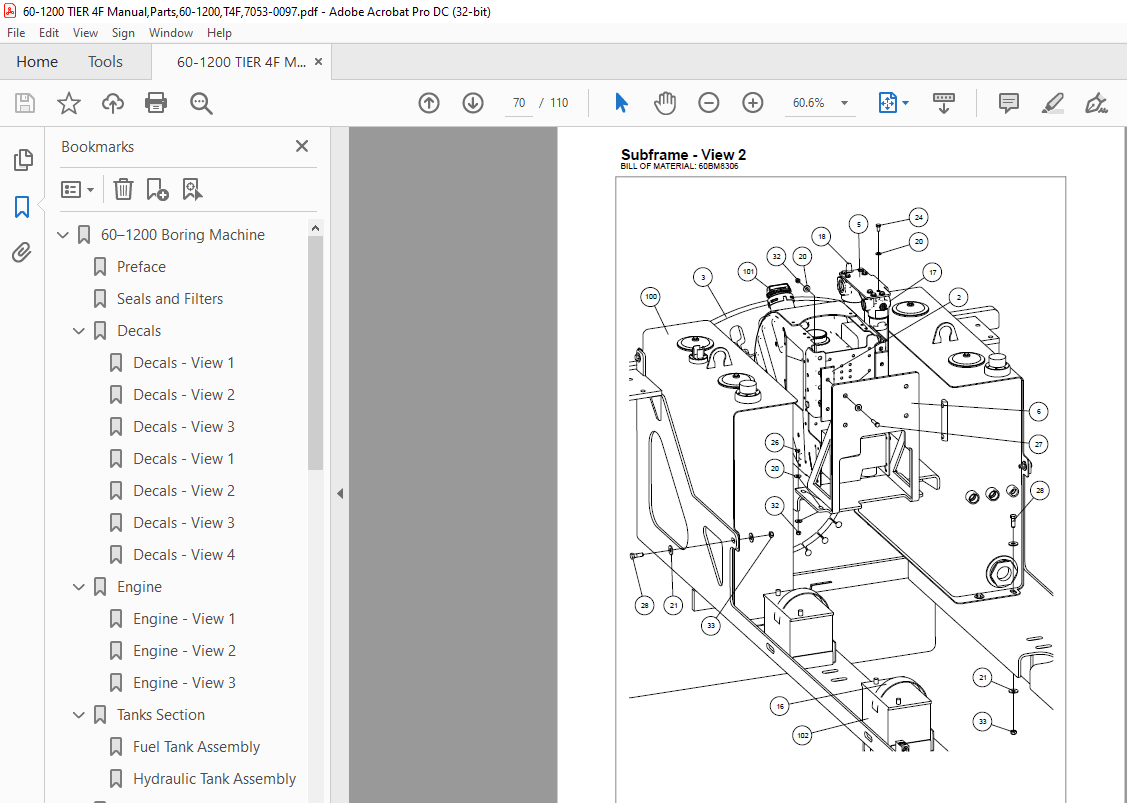Collapse the Tanks Section bookmark group

point(79,715)
